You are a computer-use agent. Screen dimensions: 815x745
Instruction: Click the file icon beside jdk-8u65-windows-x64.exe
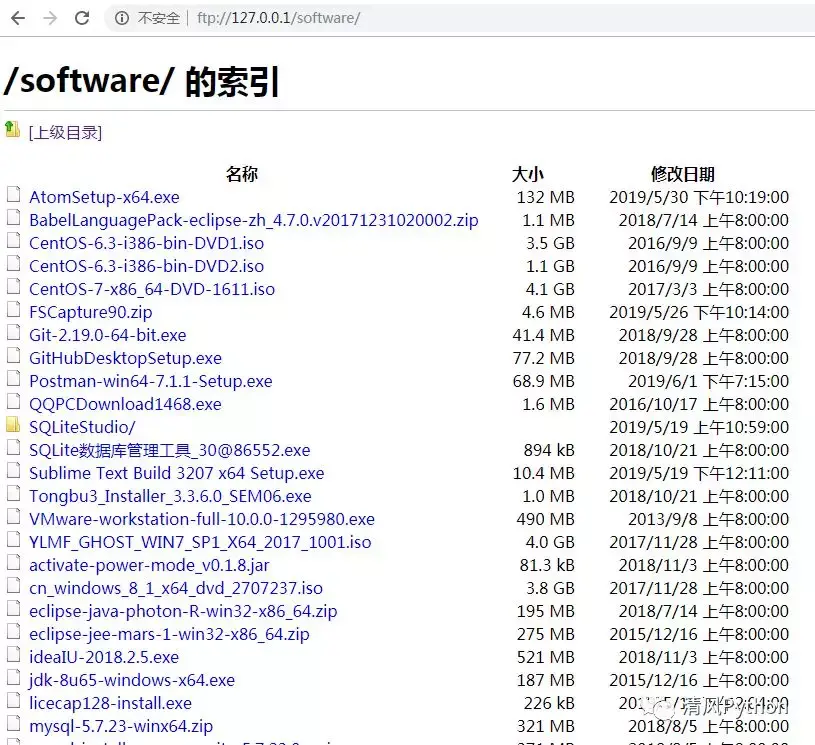(x=14, y=679)
